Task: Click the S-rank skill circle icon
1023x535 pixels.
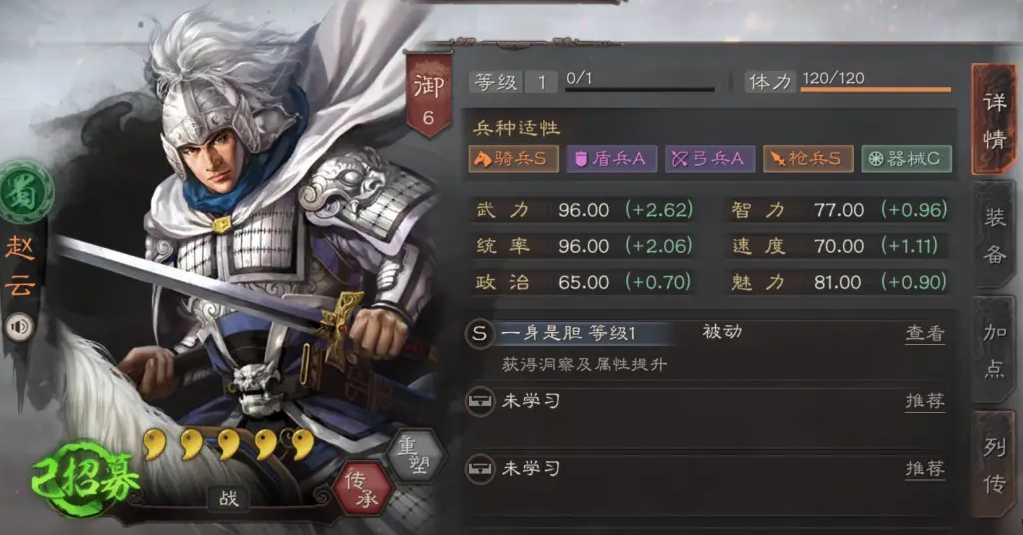Action: [x=480, y=333]
